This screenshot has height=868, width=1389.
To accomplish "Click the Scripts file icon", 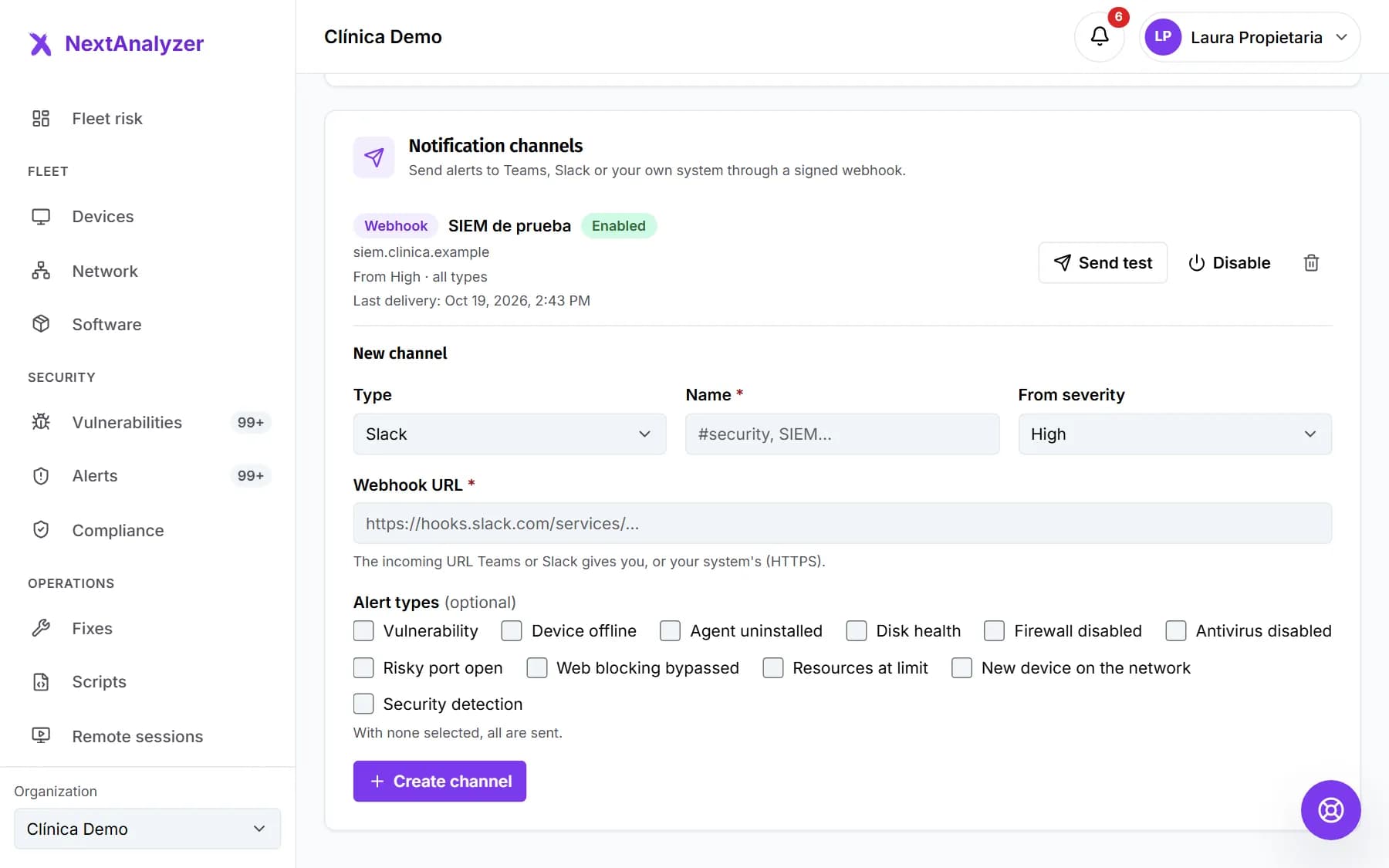I will pos(41,682).
